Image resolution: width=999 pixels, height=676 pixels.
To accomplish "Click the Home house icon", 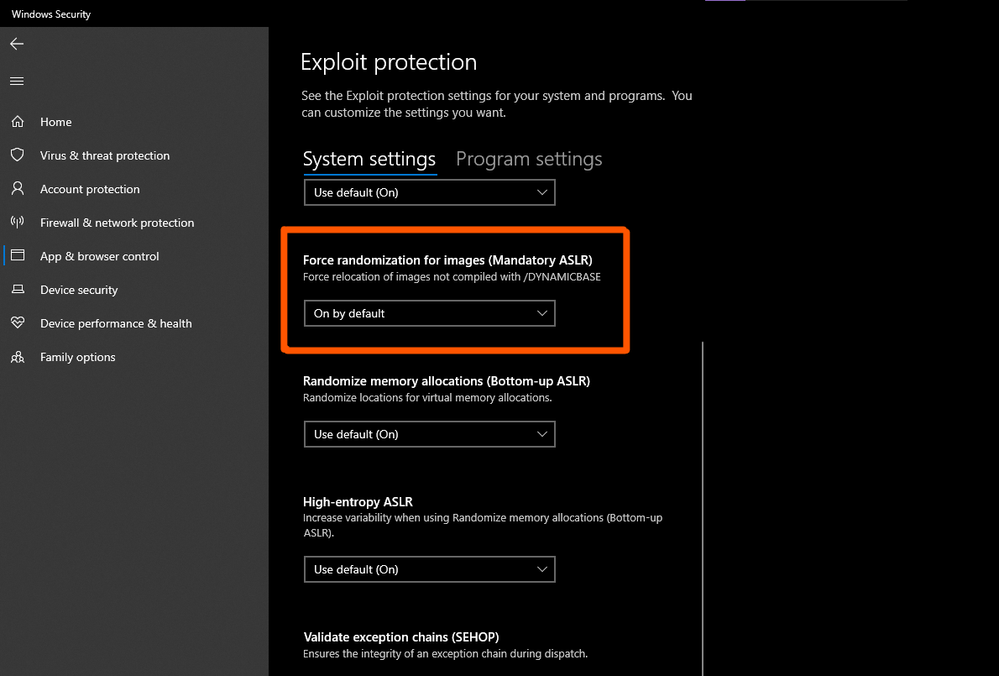I will click(x=17, y=122).
